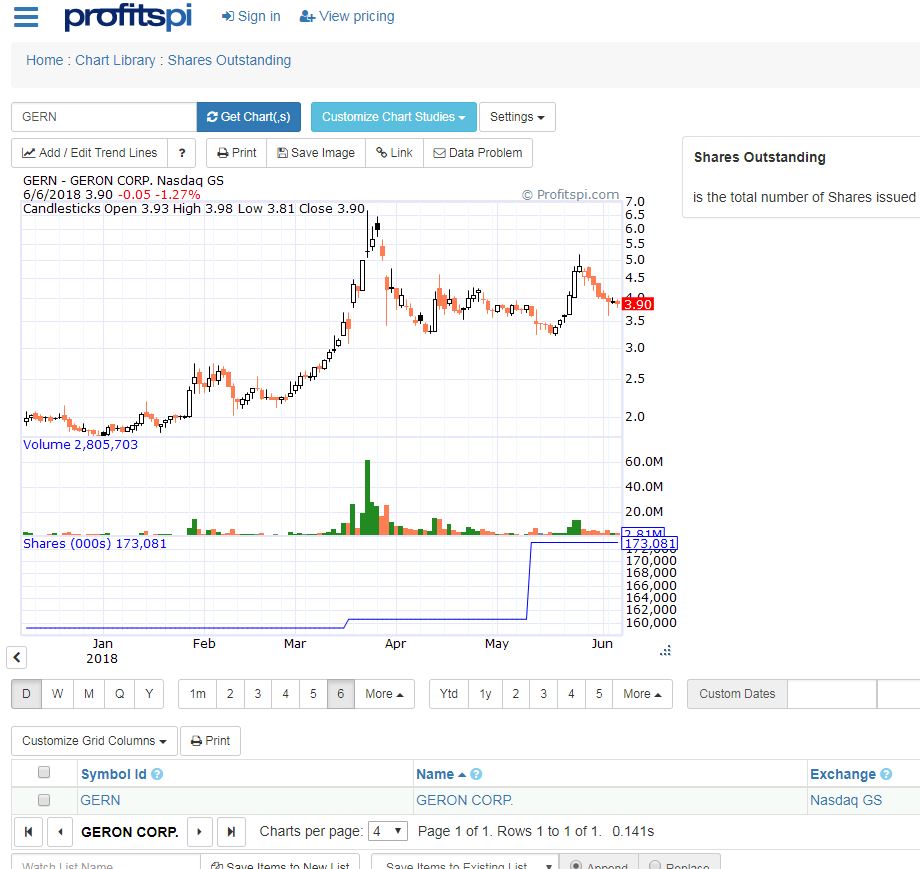The image size is (920, 869).
Task: Focus the custom start date field
Action: coord(832,694)
